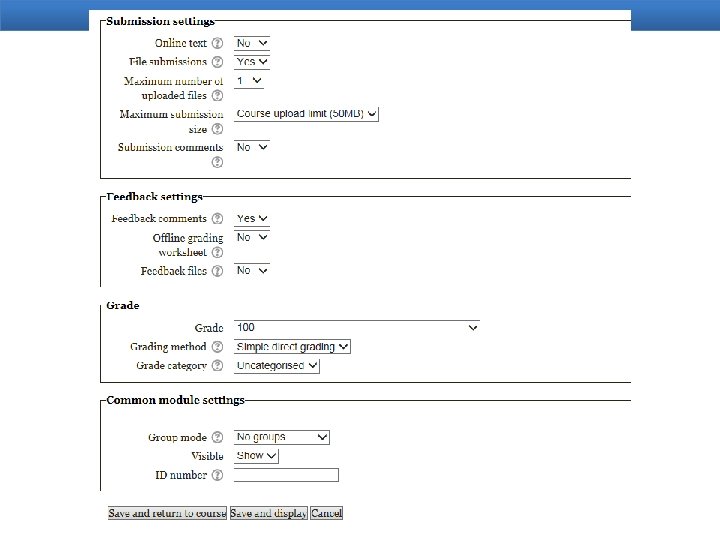
Task: Open Feedback files dropdown
Action: (x=252, y=270)
